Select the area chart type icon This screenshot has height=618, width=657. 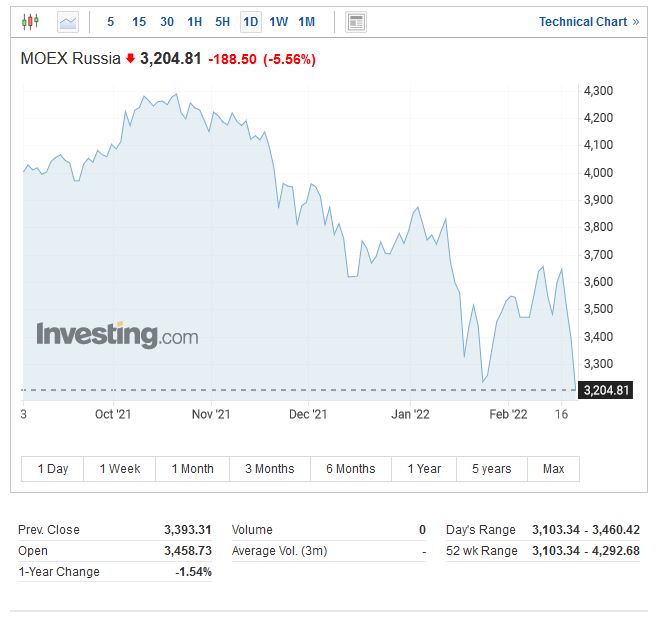point(67,21)
